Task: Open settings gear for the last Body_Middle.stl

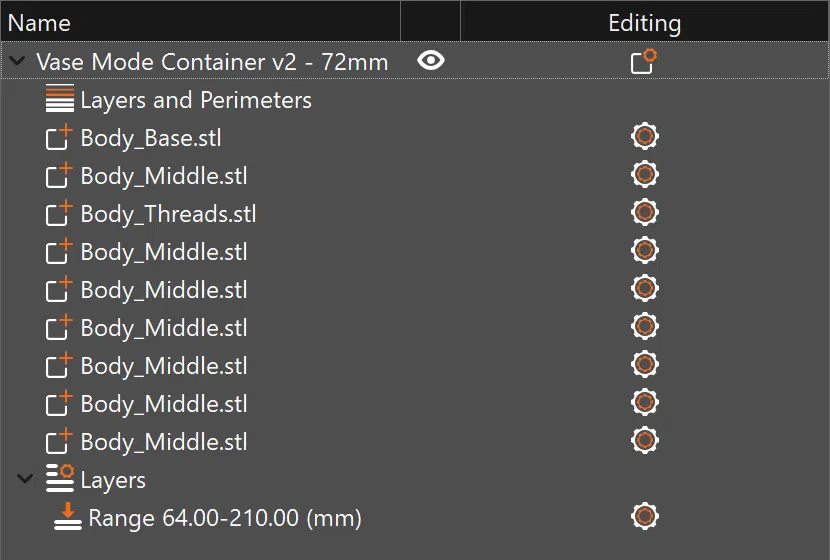Action: click(x=645, y=441)
